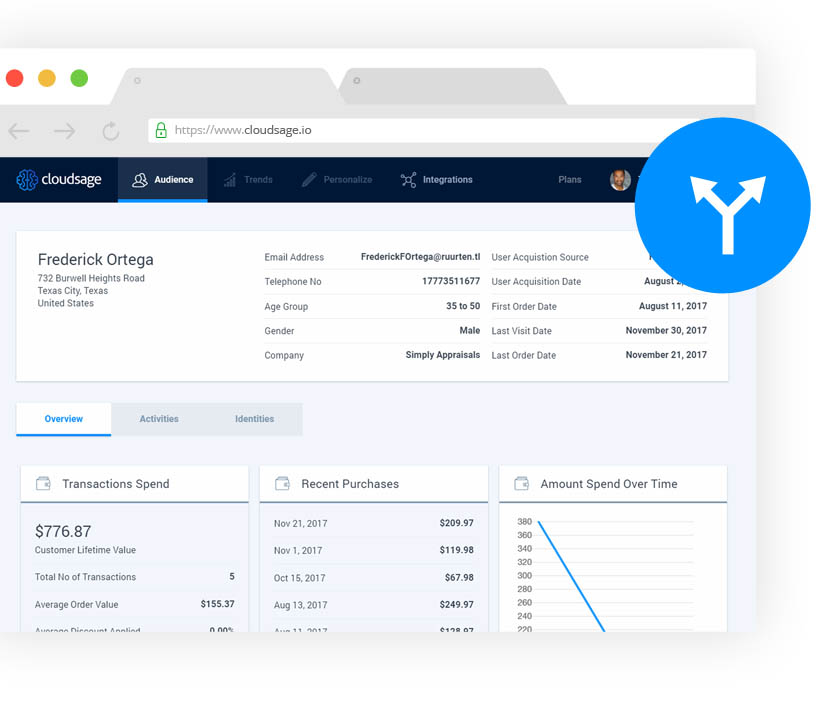Screen dimensions: 821x702
Task: Click the Personalize pencil icon
Action: coord(309,180)
